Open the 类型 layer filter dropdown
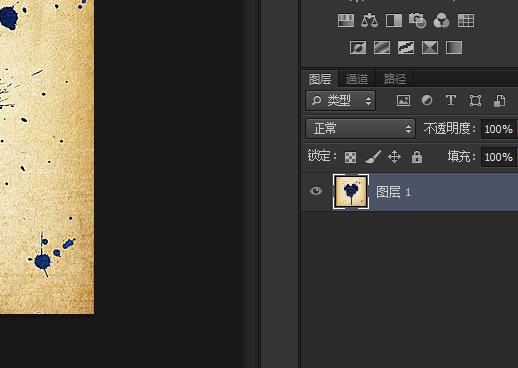This screenshot has height=368, width=518. [340, 100]
